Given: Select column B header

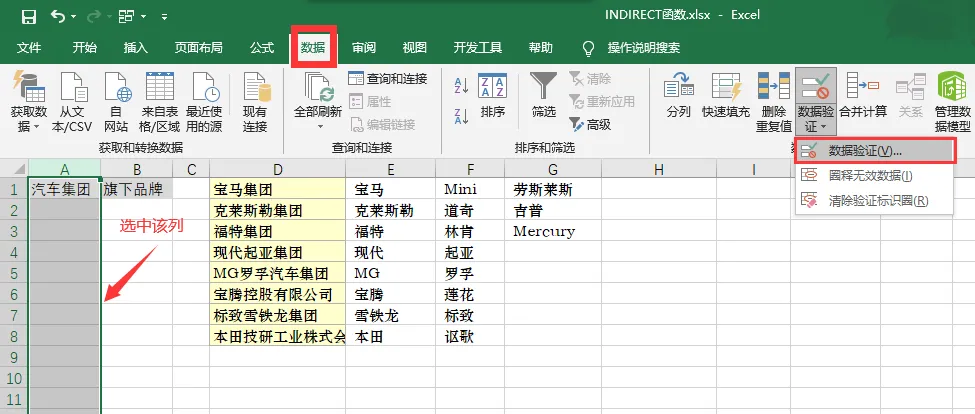Looking at the screenshot, I should click(137, 169).
